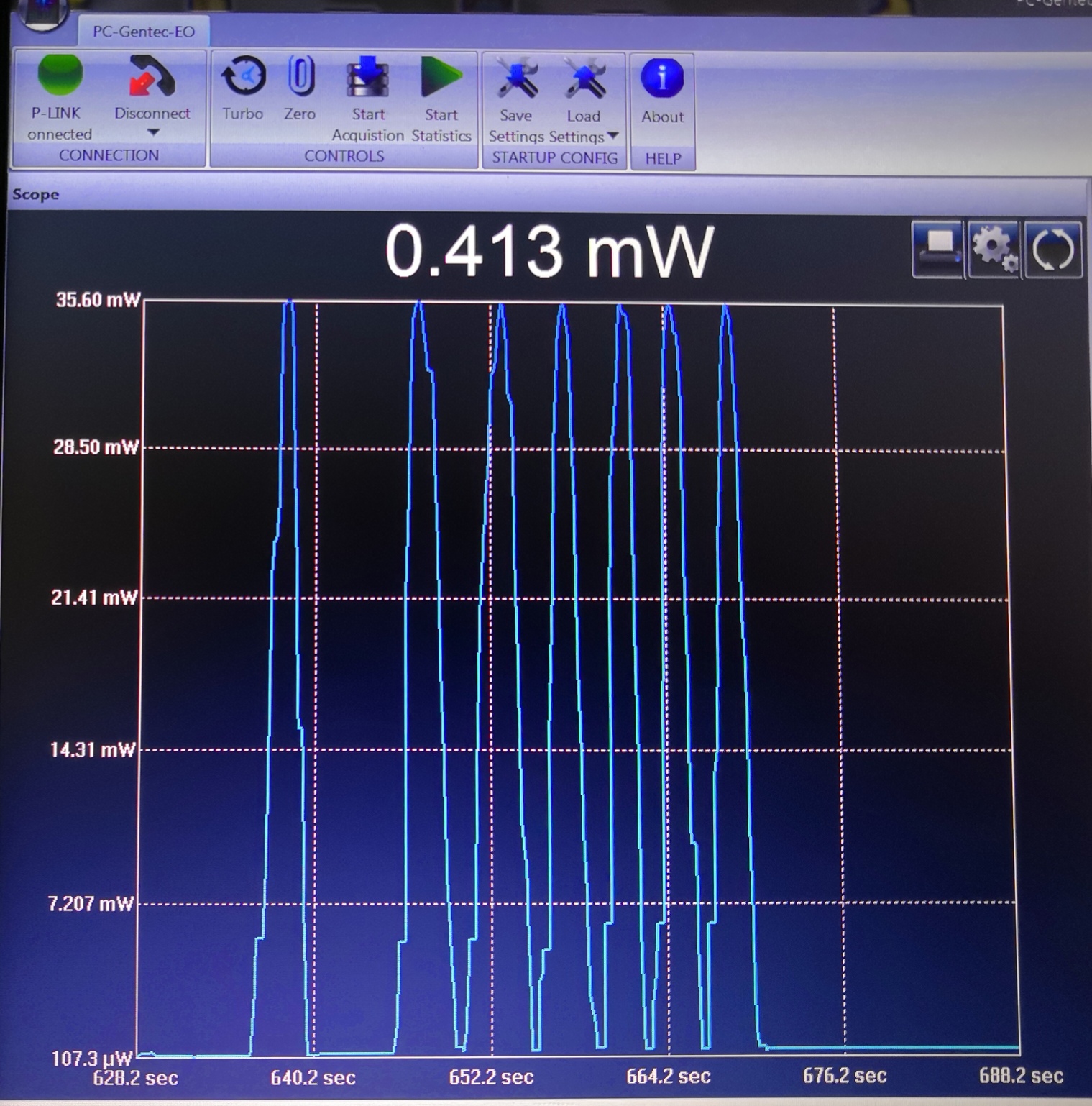Click the 35.60 mW maximum axis label
Screen dimensions: 1092x1106
pyautogui.click(x=98, y=300)
